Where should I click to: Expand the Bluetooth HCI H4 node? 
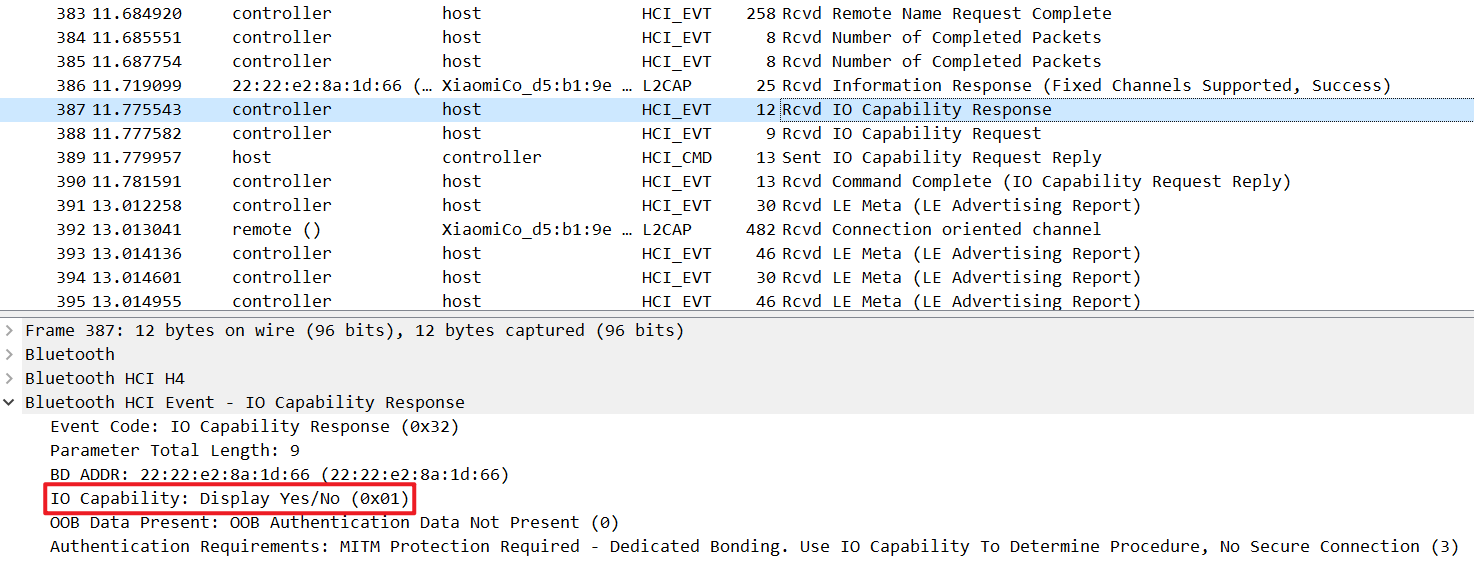(x=10, y=379)
